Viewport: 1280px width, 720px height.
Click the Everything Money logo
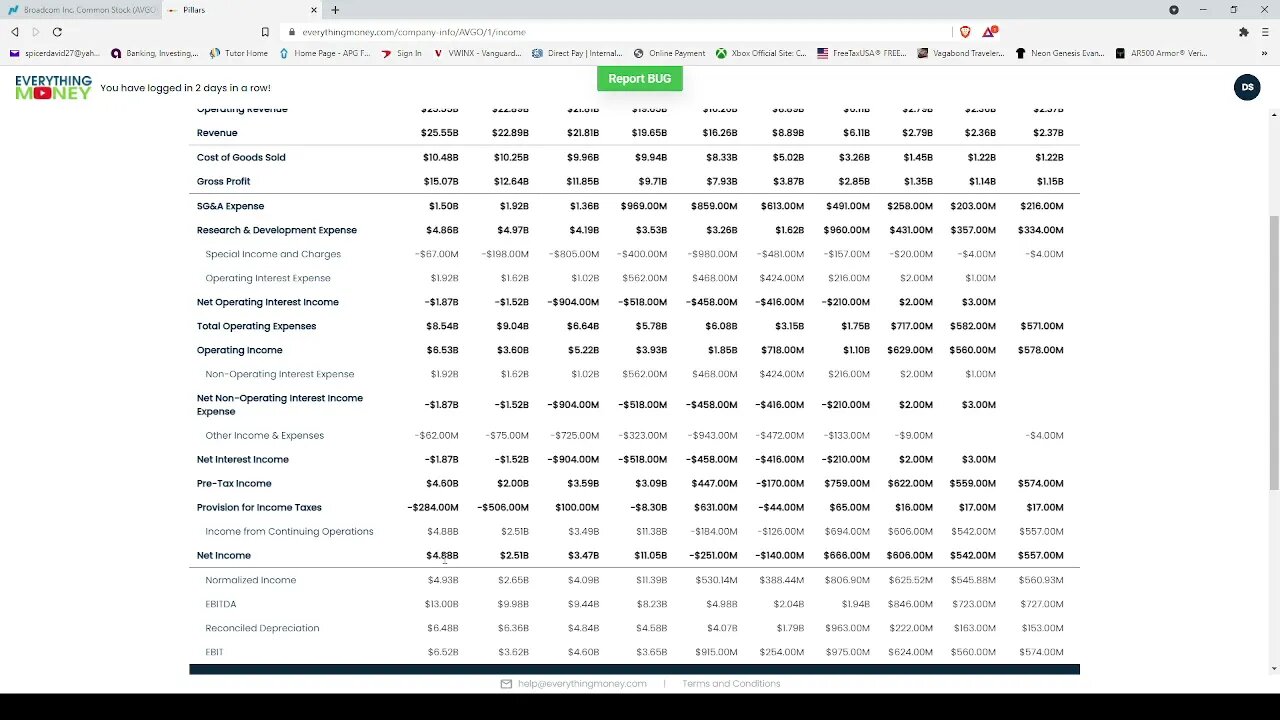click(53, 87)
